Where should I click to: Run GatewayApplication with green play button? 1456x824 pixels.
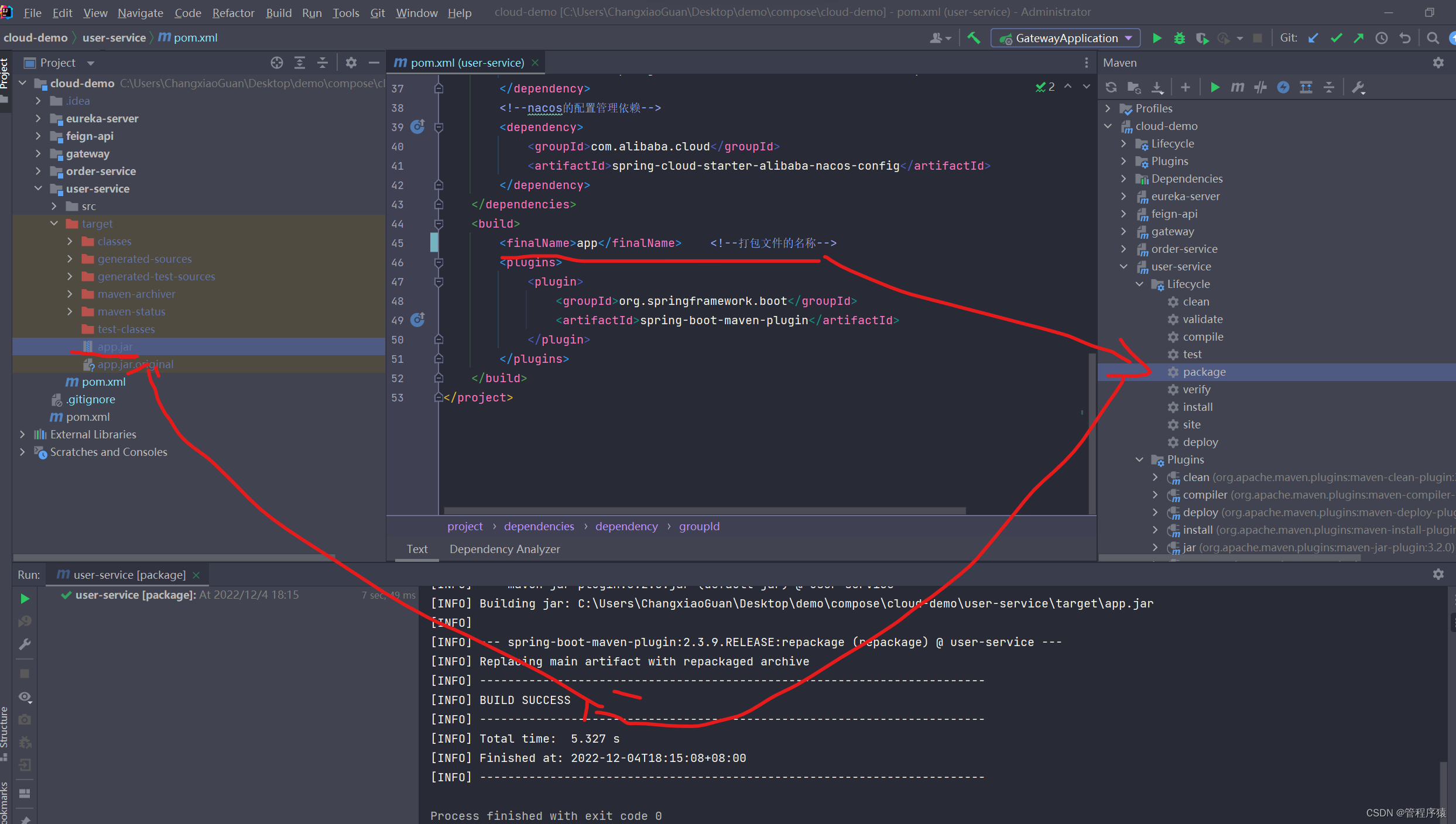(x=1157, y=38)
